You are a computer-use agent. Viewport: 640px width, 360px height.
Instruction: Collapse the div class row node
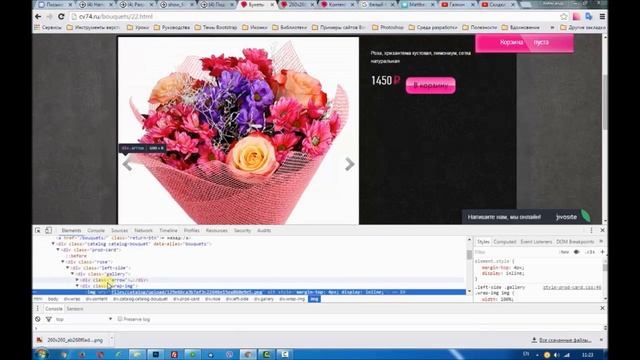tap(63, 262)
